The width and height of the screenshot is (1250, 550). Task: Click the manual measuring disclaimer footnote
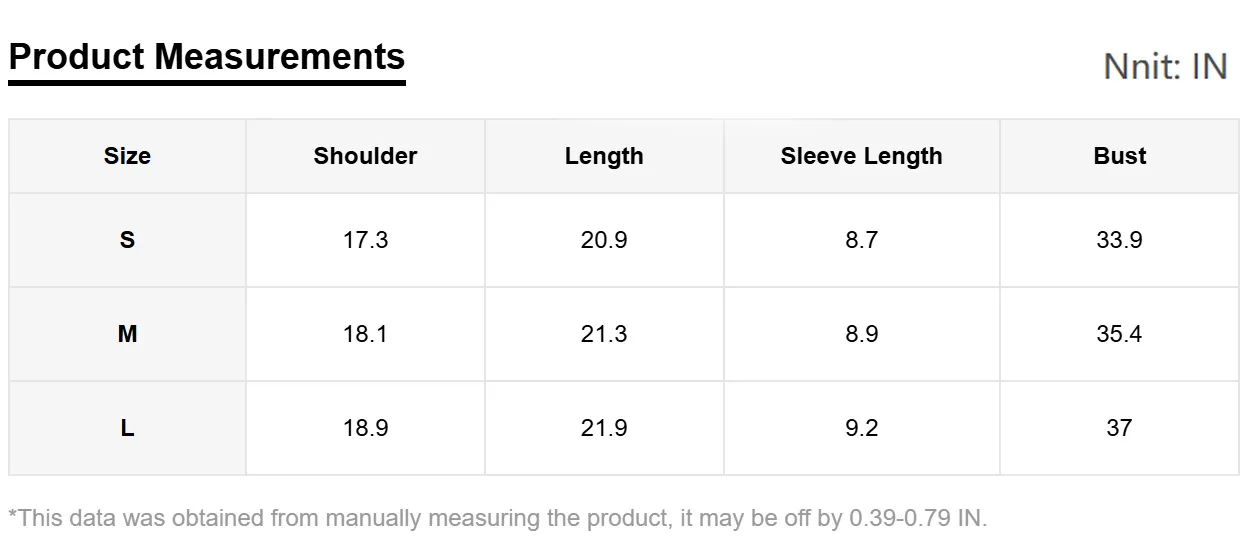click(497, 518)
